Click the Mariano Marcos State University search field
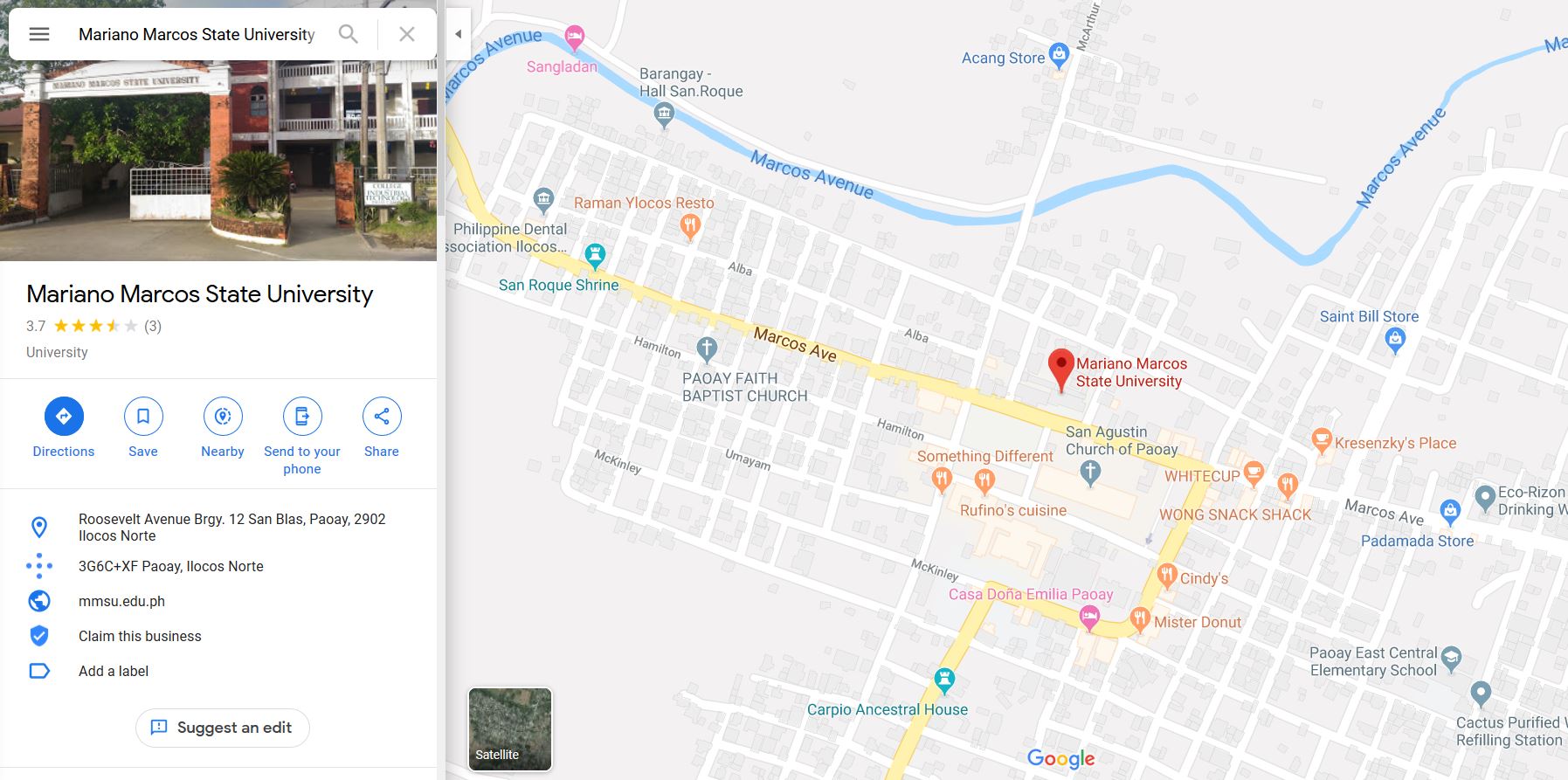Viewport: 1568px width, 780px height. [197, 34]
